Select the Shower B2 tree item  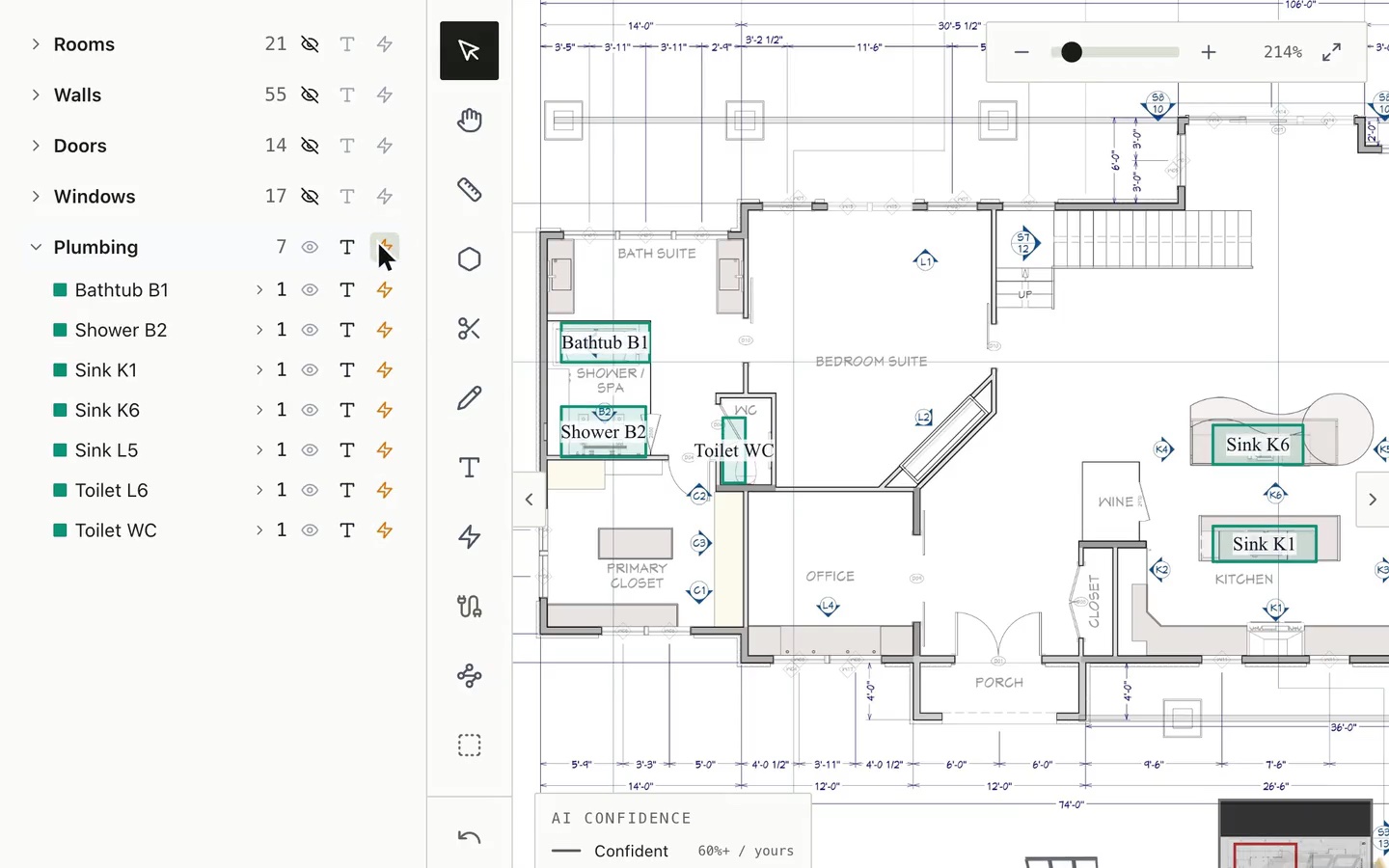[121, 330]
